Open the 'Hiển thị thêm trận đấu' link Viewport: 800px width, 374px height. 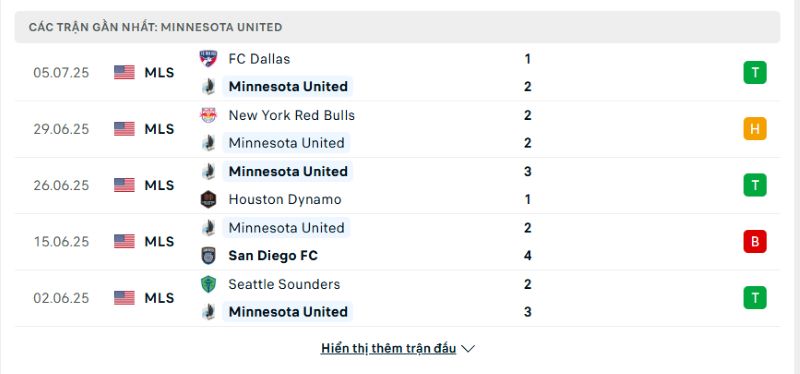coord(388,349)
